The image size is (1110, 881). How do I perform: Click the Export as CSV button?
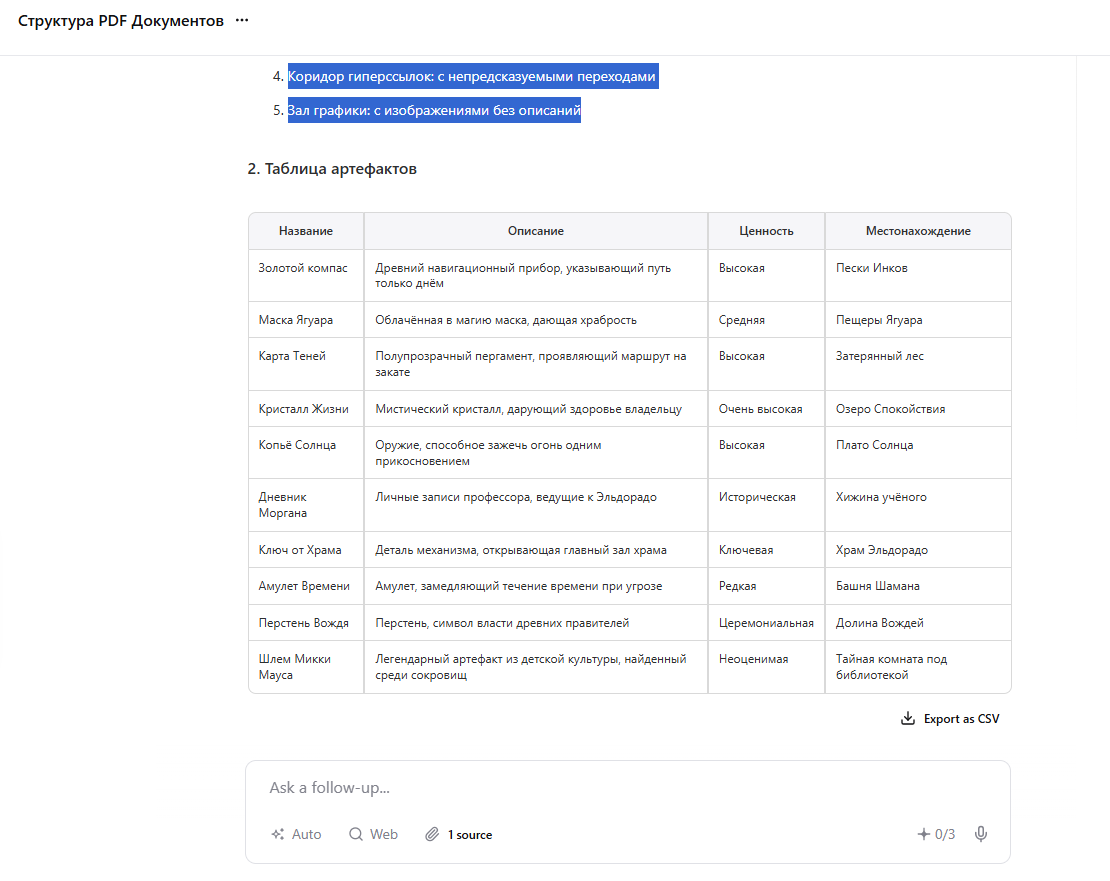pos(958,718)
